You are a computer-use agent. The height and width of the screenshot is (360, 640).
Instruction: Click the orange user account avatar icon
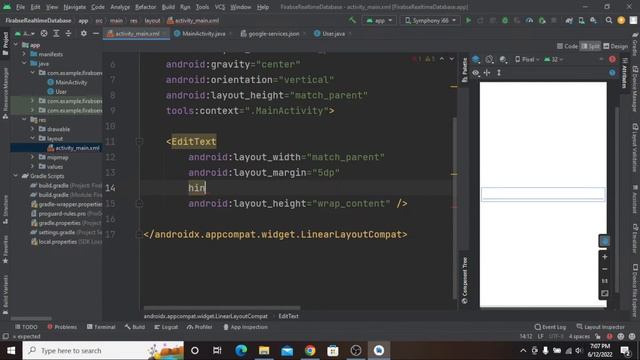pos(621,20)
